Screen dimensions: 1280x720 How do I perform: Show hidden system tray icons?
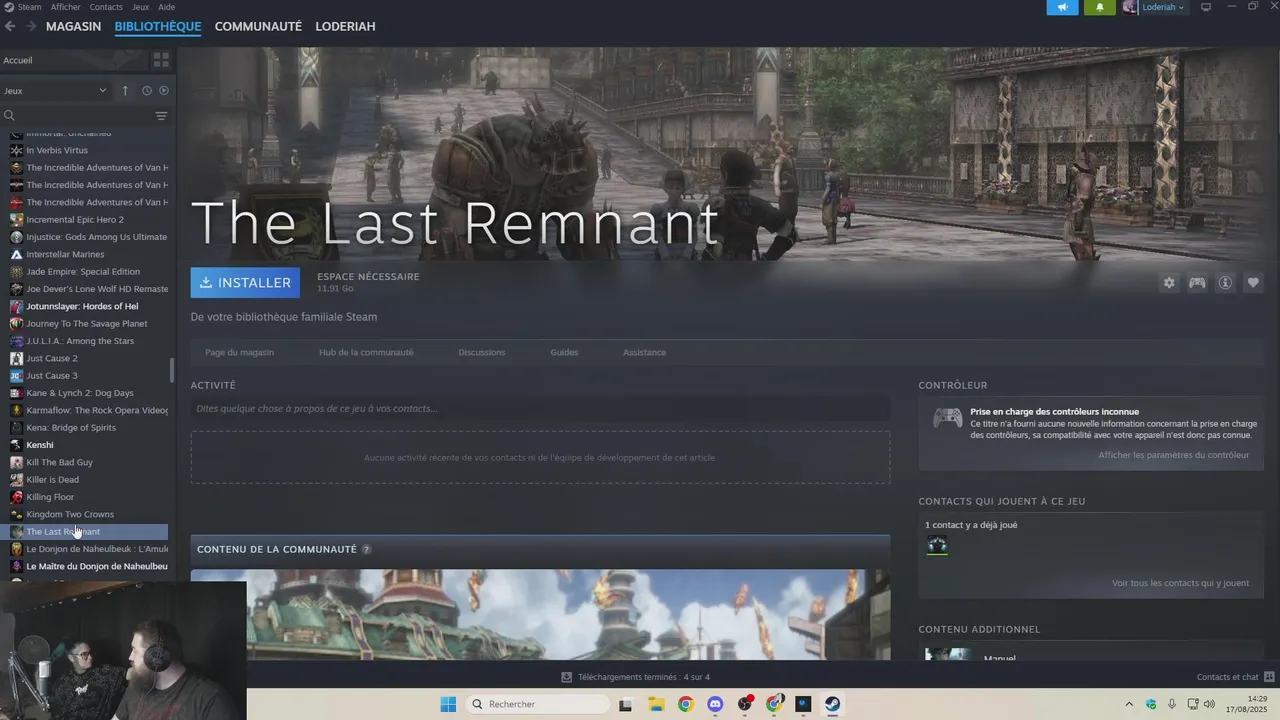coord(1129,704)
